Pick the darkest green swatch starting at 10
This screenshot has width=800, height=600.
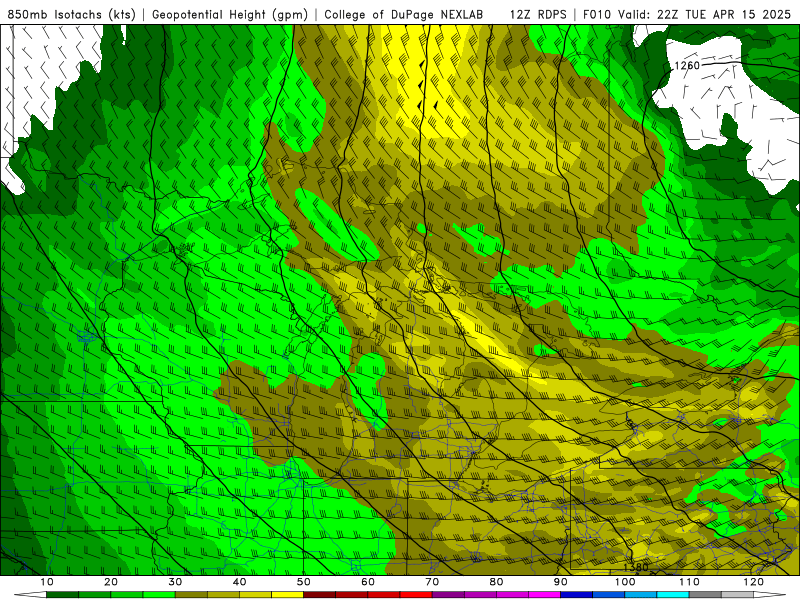point(62,594)
